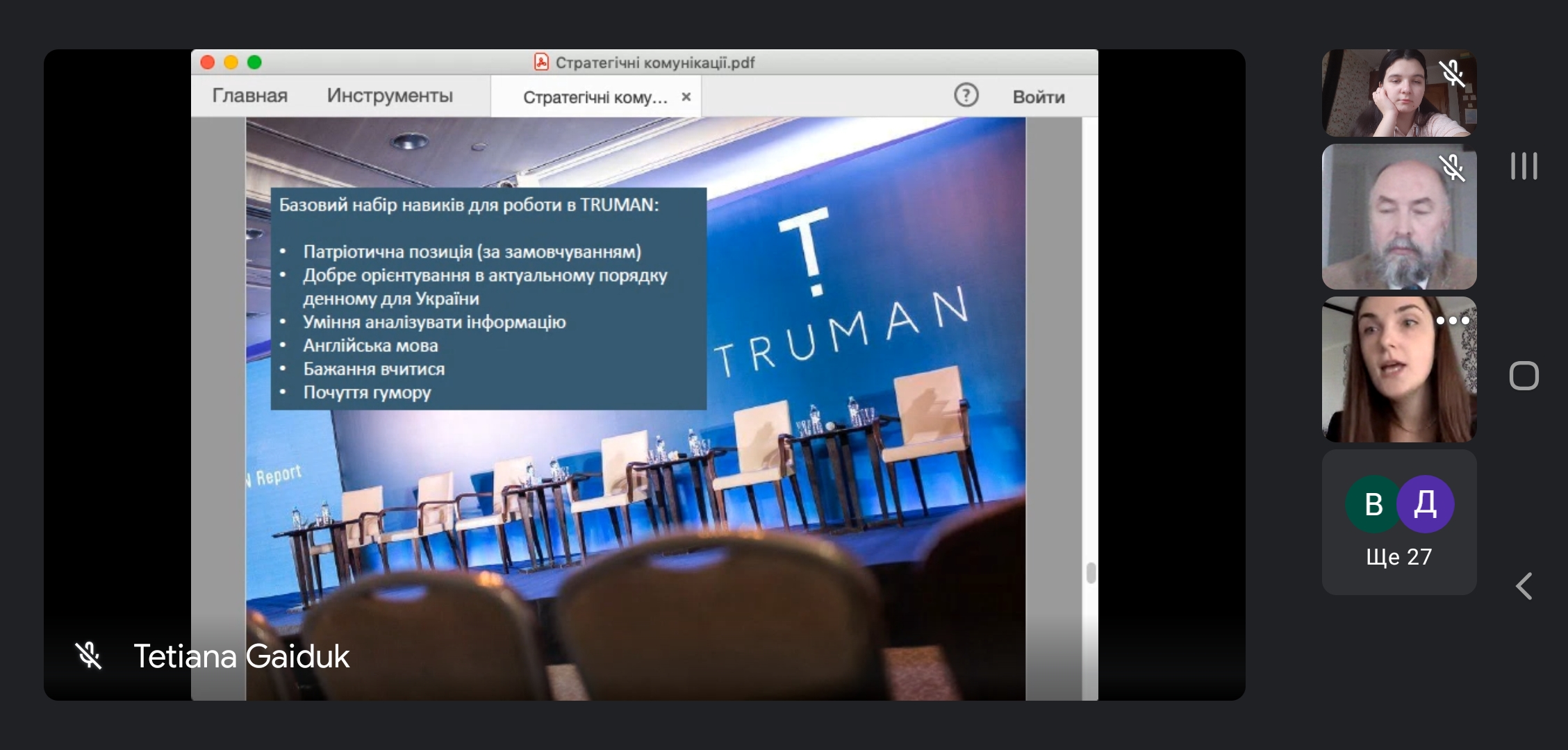This screenshot has height=750, width=1568.
Task: Close the 'Стратегічні кому...' document tab
Action: click(x=686, y=97)
